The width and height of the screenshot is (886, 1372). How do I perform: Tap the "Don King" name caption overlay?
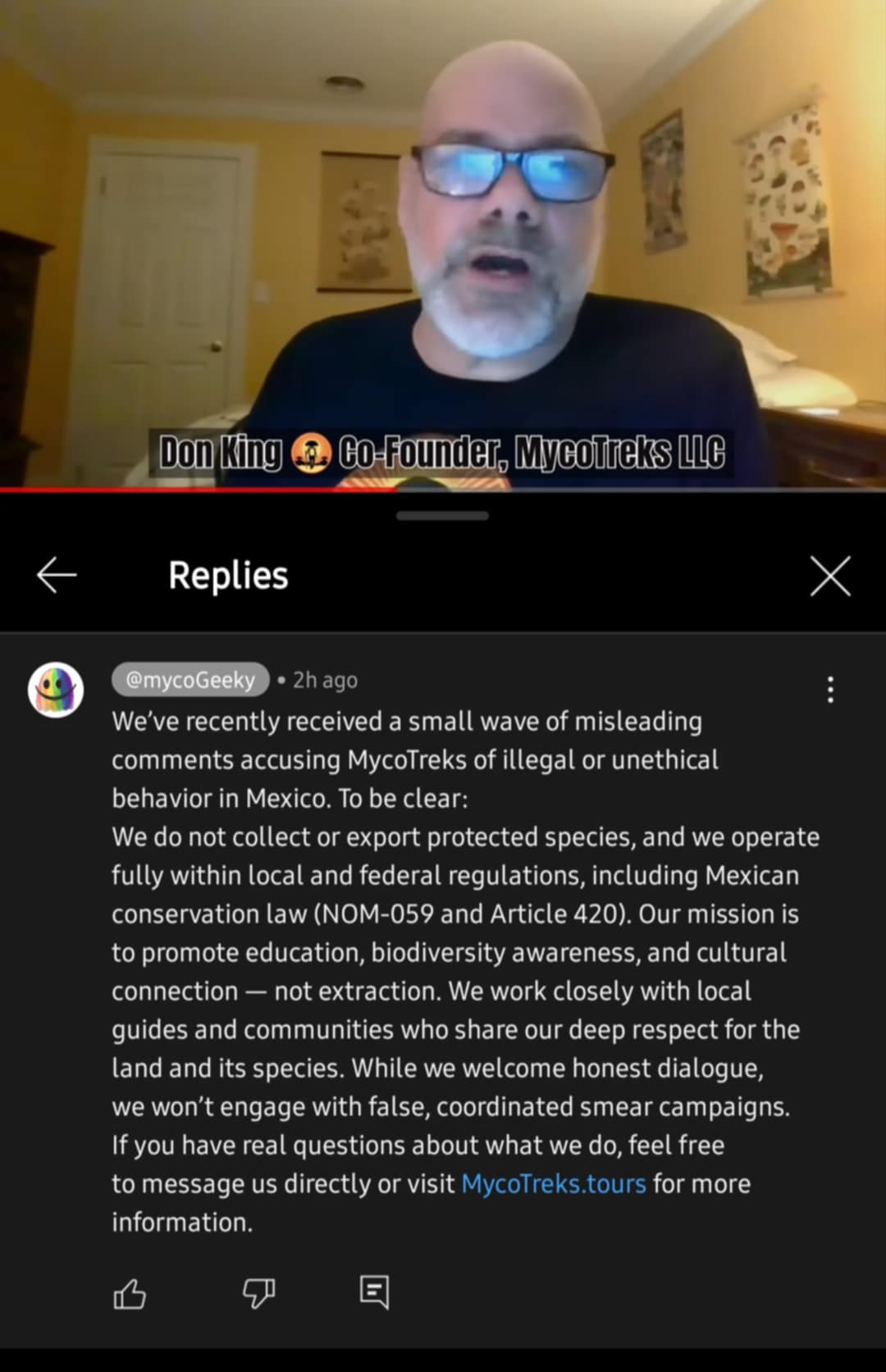coord(220,453)
